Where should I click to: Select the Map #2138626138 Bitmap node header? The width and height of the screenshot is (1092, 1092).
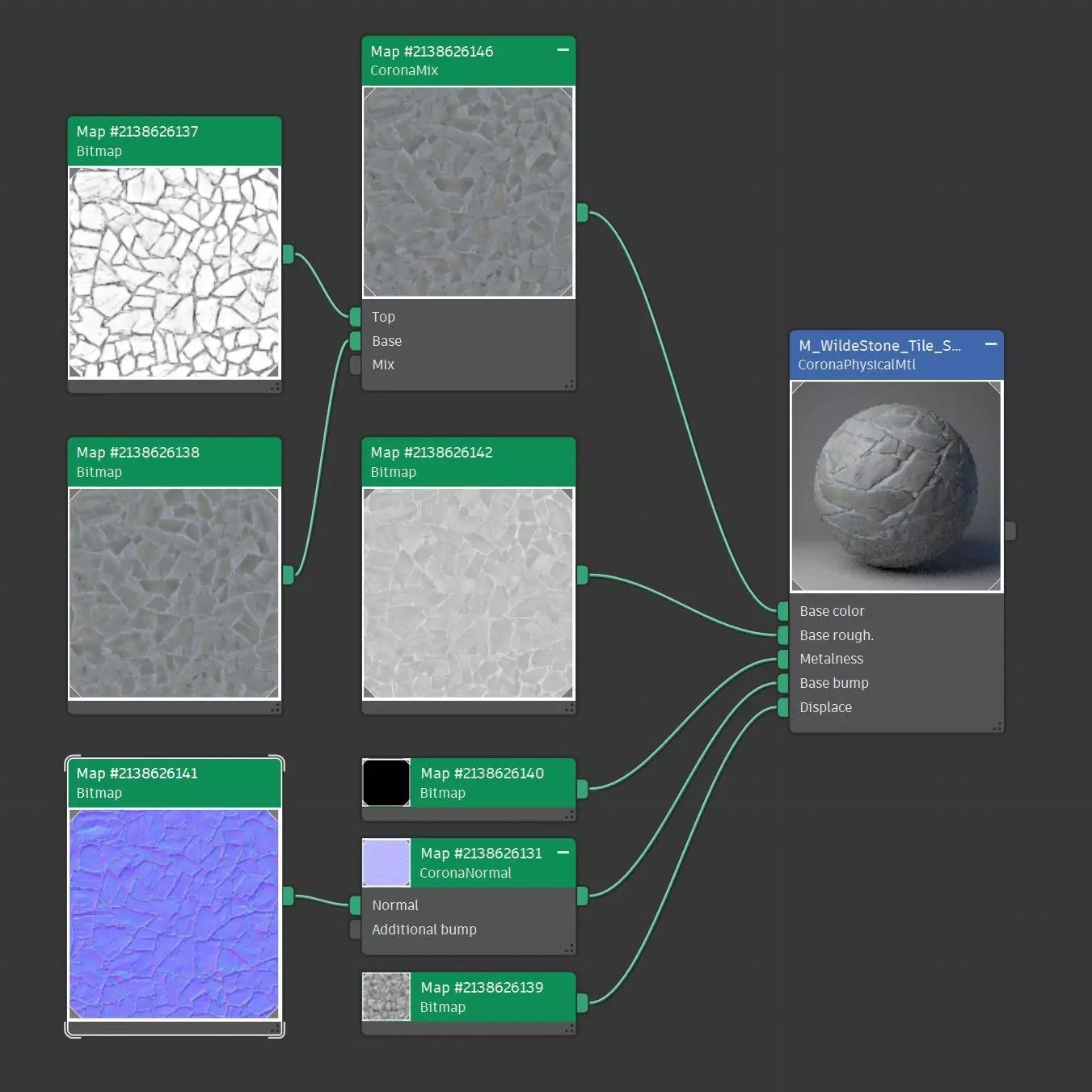[x=175, y=462]
